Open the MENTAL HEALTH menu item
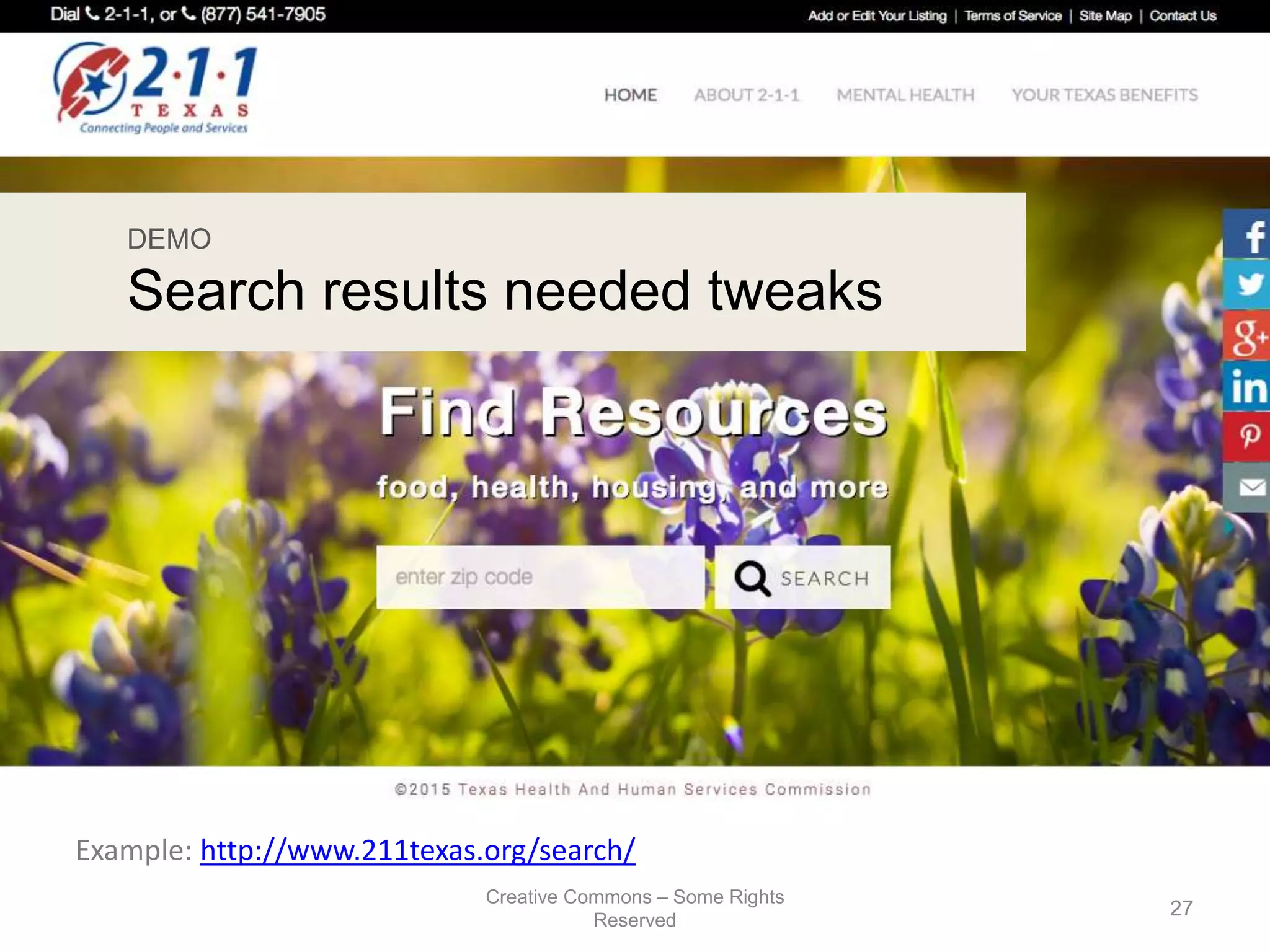Image resolution: width=1270 pixels, height=952 pixels. (905, 95)
